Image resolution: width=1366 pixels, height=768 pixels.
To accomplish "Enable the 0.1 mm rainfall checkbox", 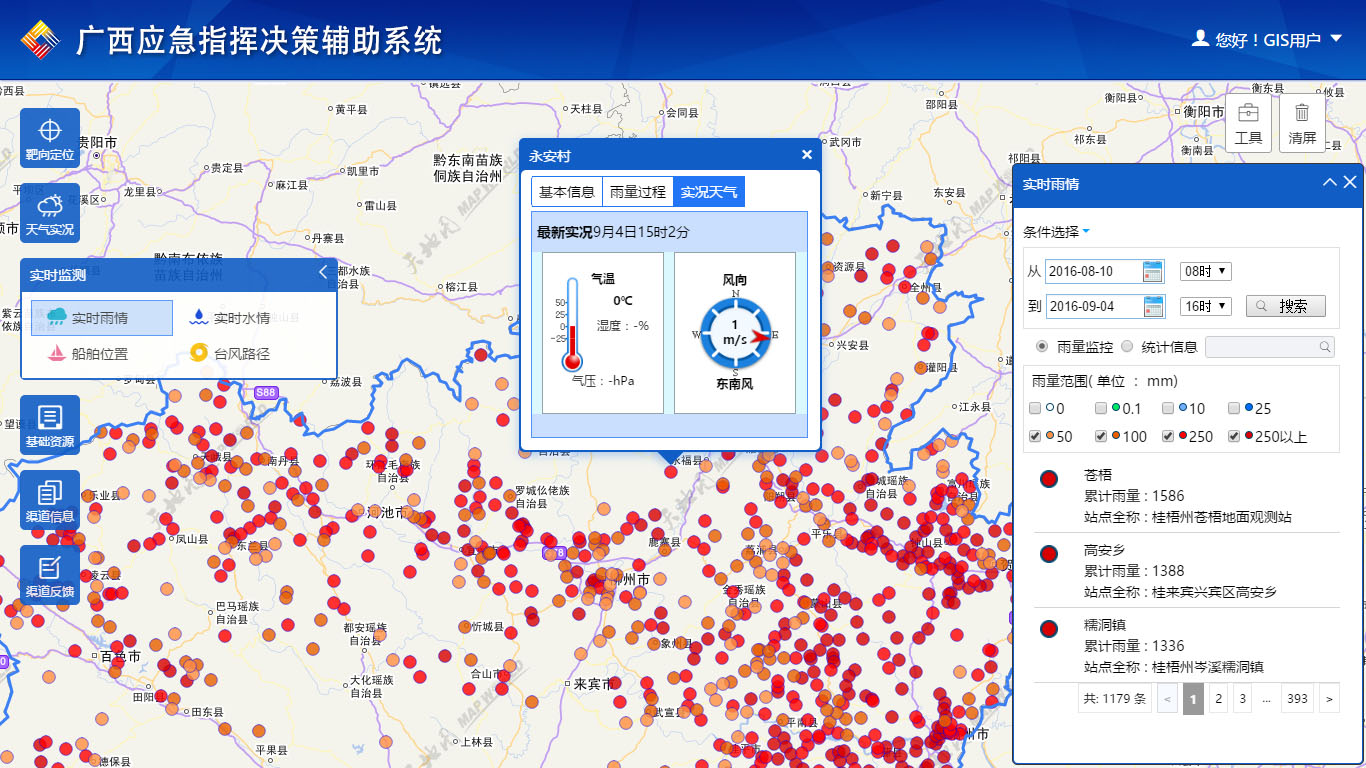I will [x=1101, y=408].
